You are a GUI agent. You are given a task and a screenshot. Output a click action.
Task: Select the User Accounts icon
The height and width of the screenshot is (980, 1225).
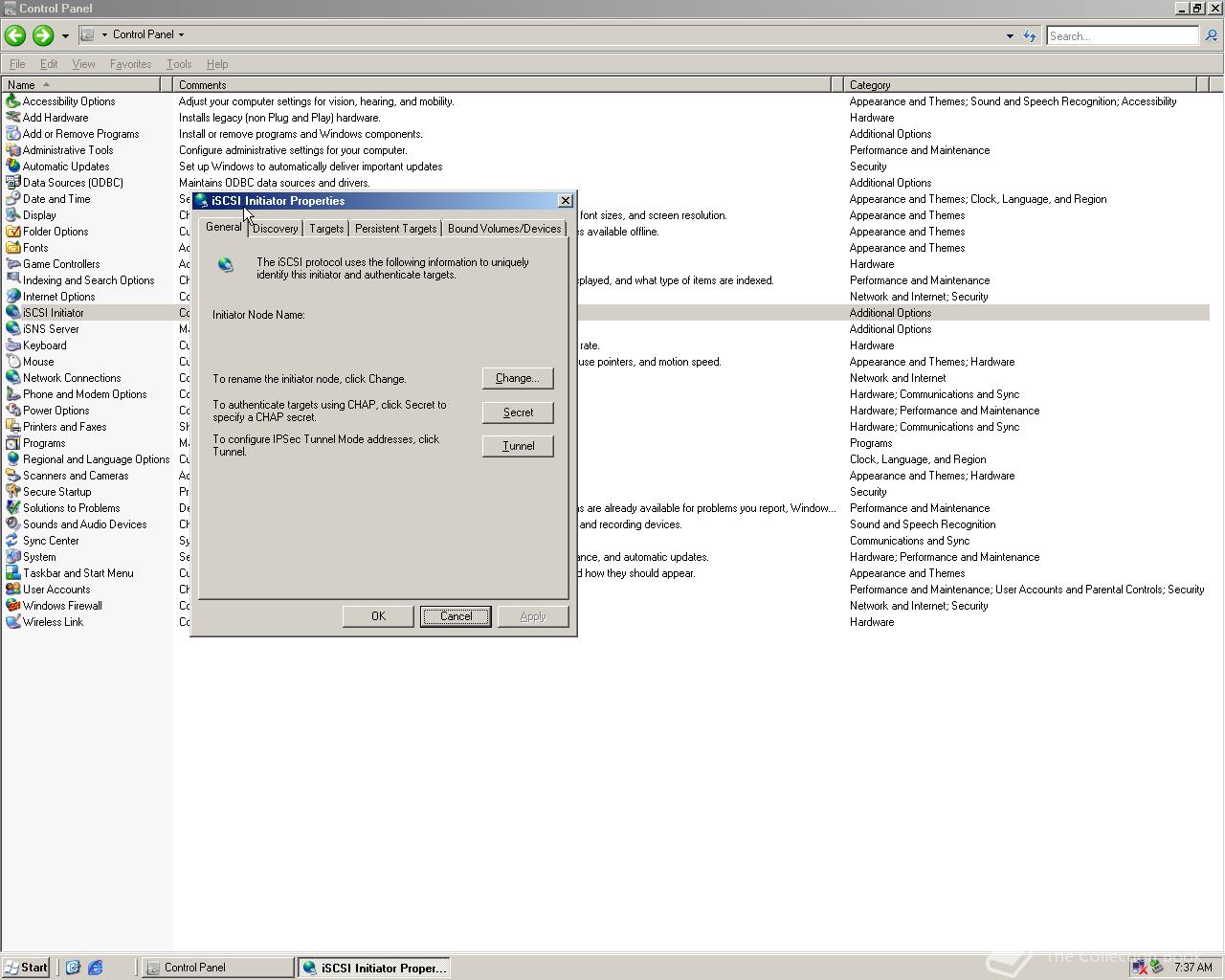12,590
